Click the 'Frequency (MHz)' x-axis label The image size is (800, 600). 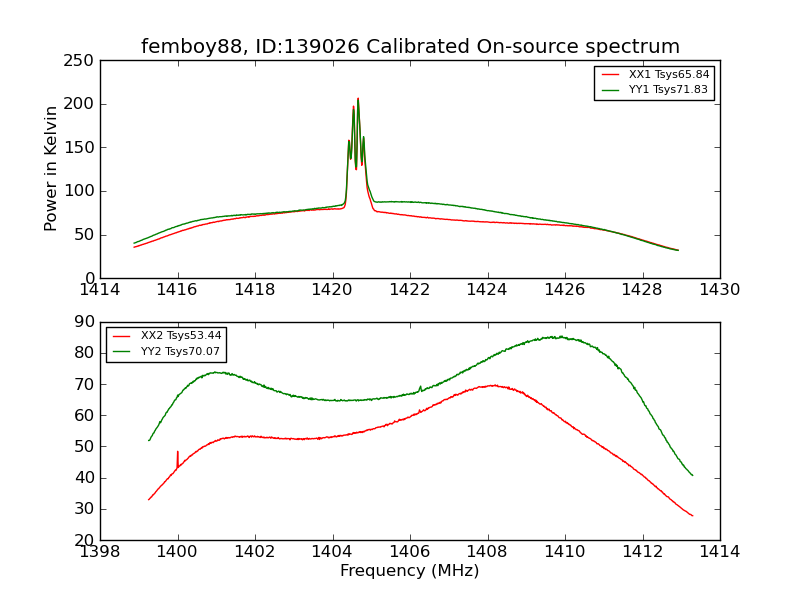[x=410, y=570]
